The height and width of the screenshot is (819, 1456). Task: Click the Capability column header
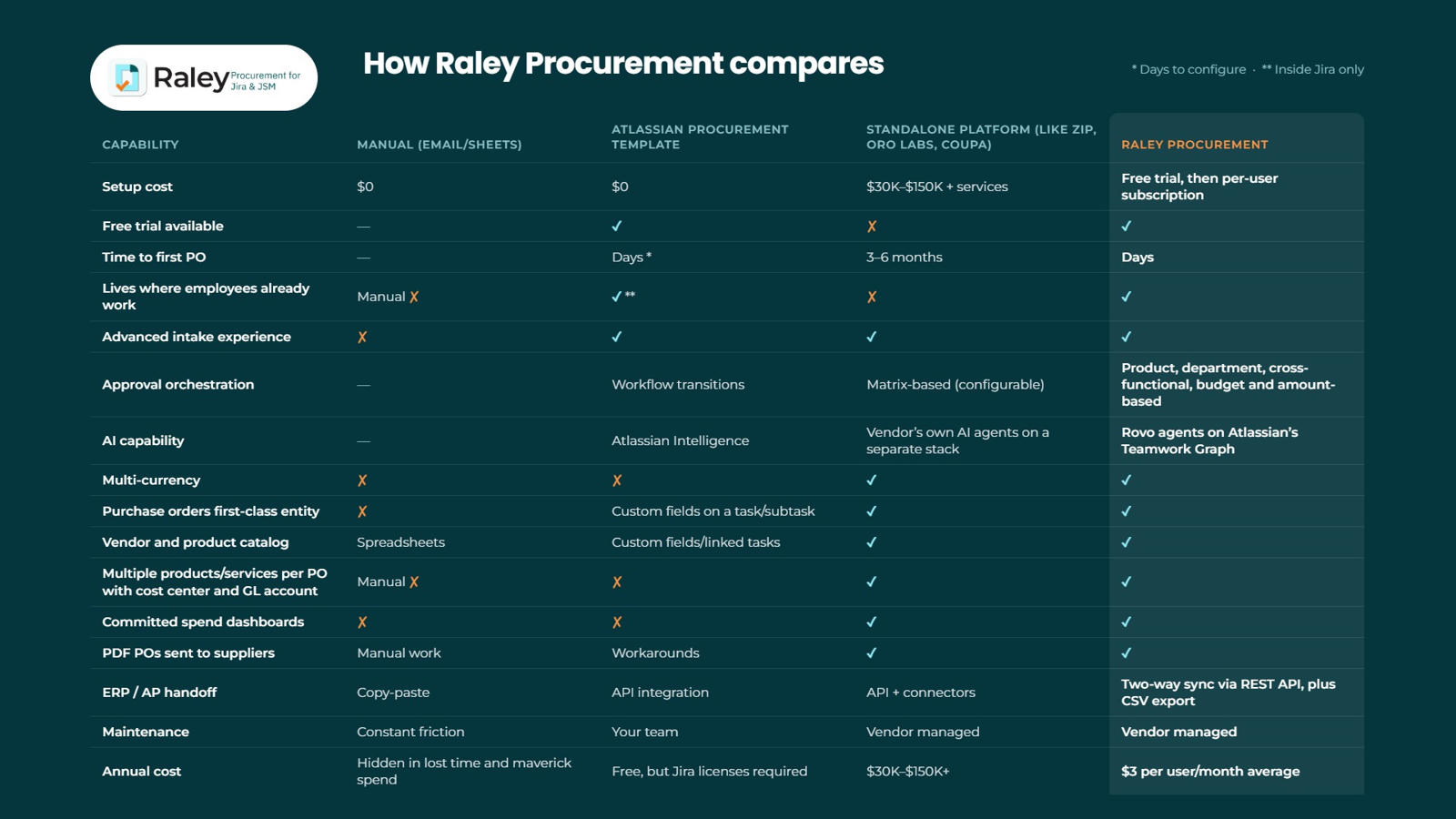pos(140,145)
